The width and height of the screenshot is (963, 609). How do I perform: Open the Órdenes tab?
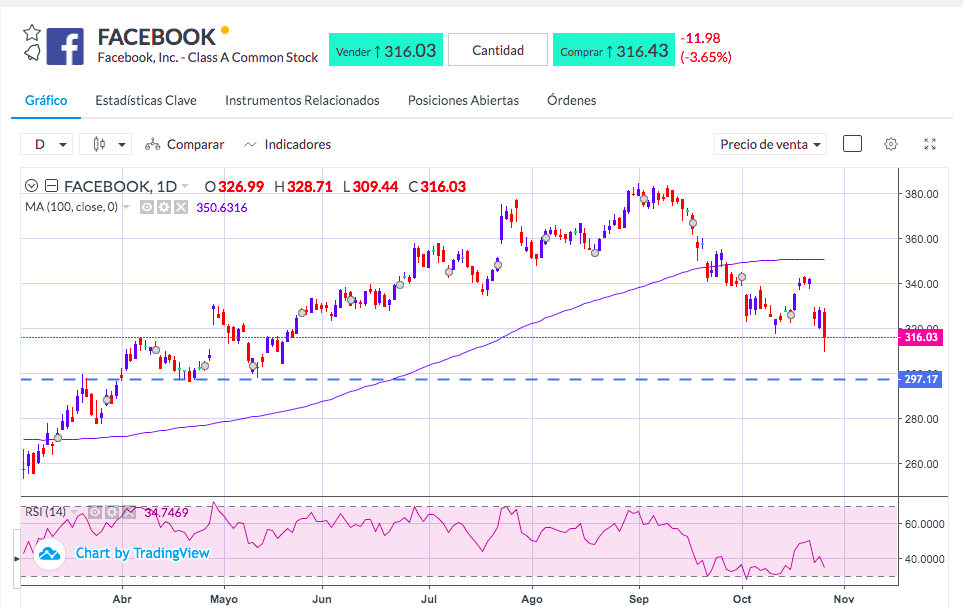571,100
